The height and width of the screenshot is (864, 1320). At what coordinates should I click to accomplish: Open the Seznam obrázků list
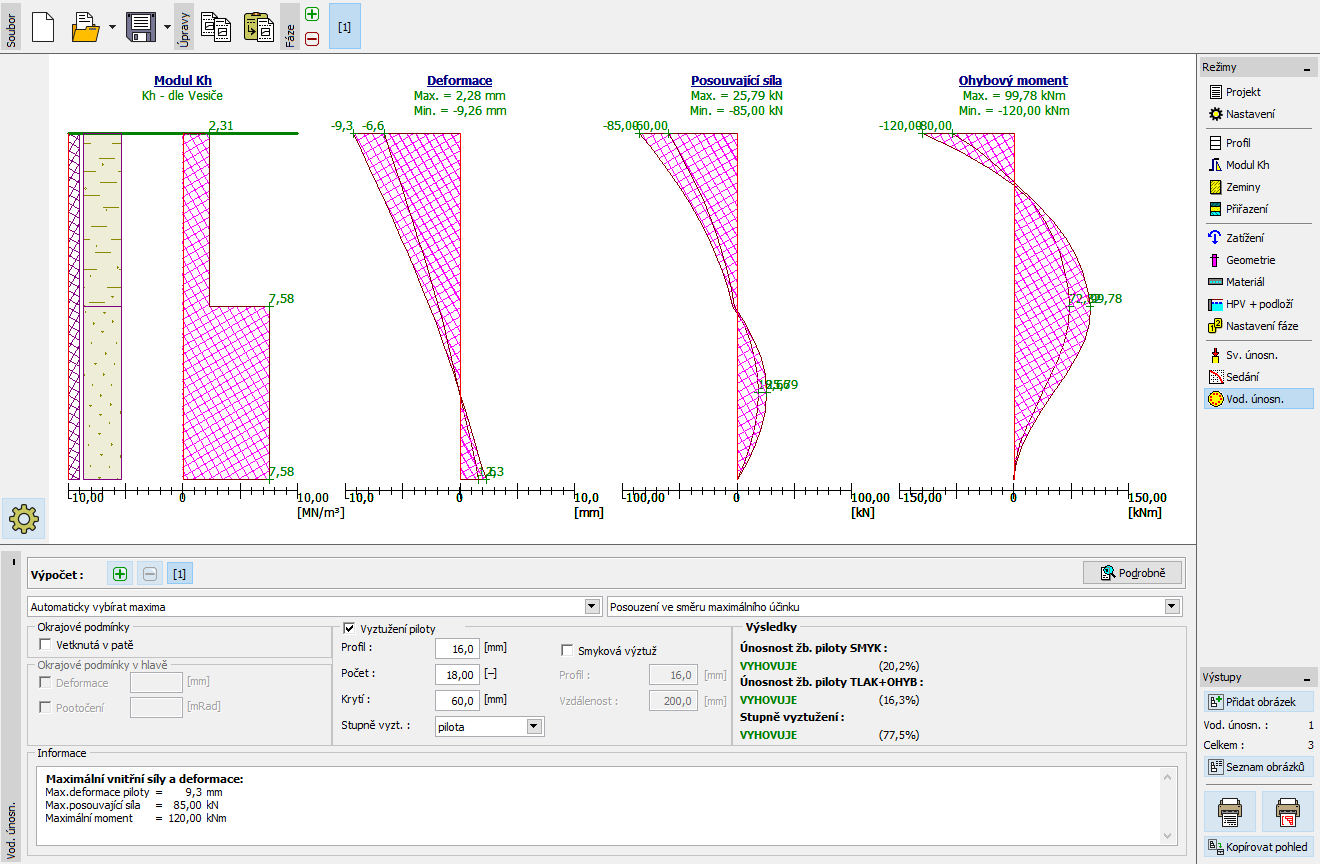tap(1258, 767)
